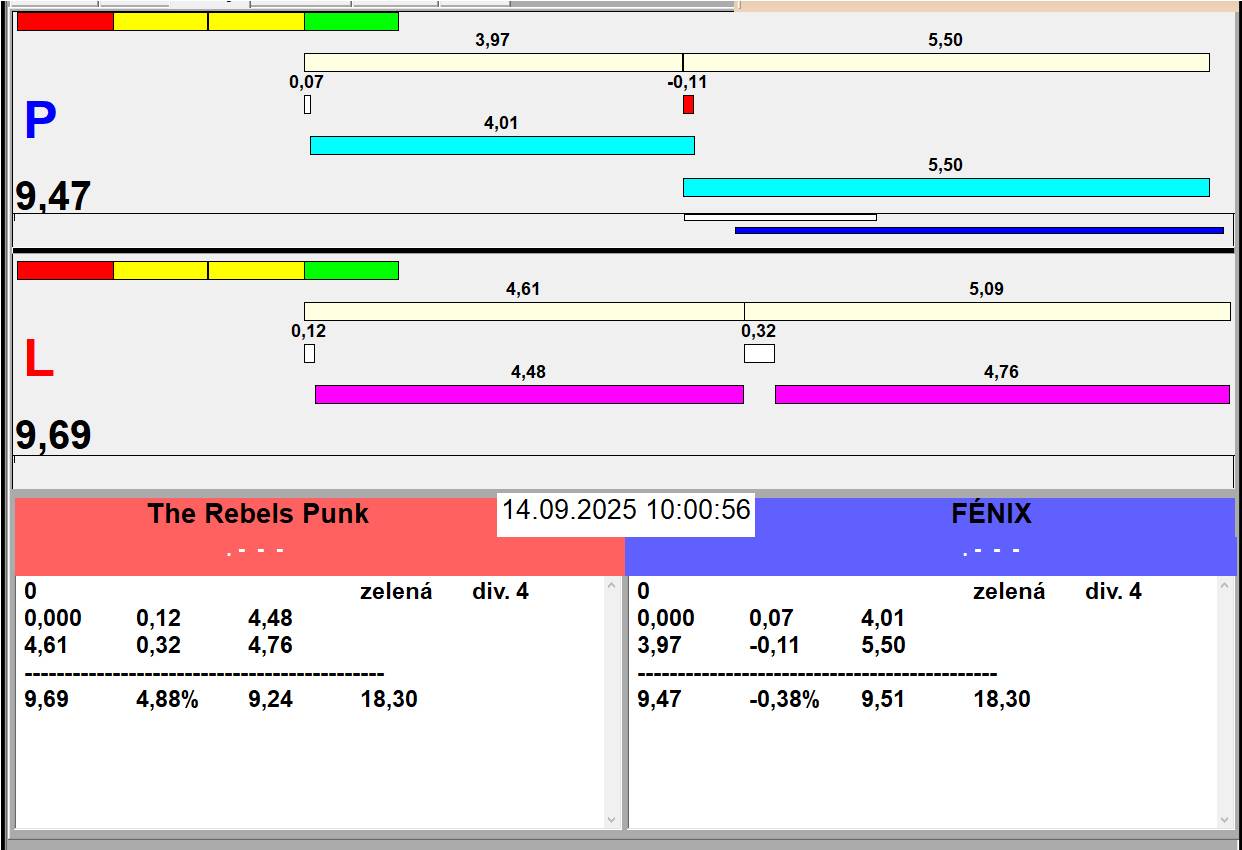Click the 4,88% value in Rebels Punk results
The height and width of the screenshot is (850, 1242).
point(167,700)
